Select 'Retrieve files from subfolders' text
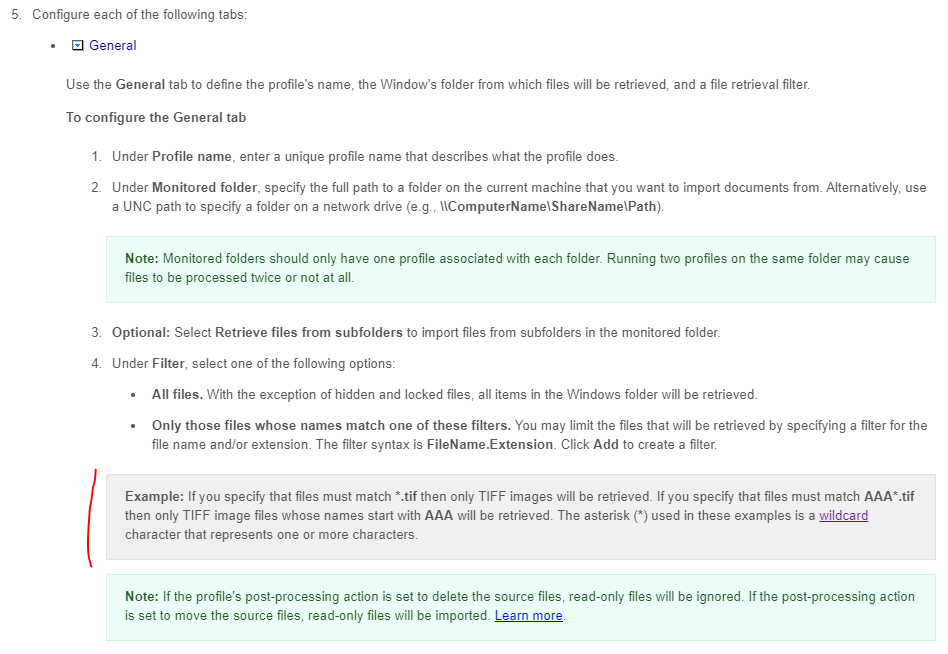The height and width of the screenshot is (654, 948). [x=308, y=332]
